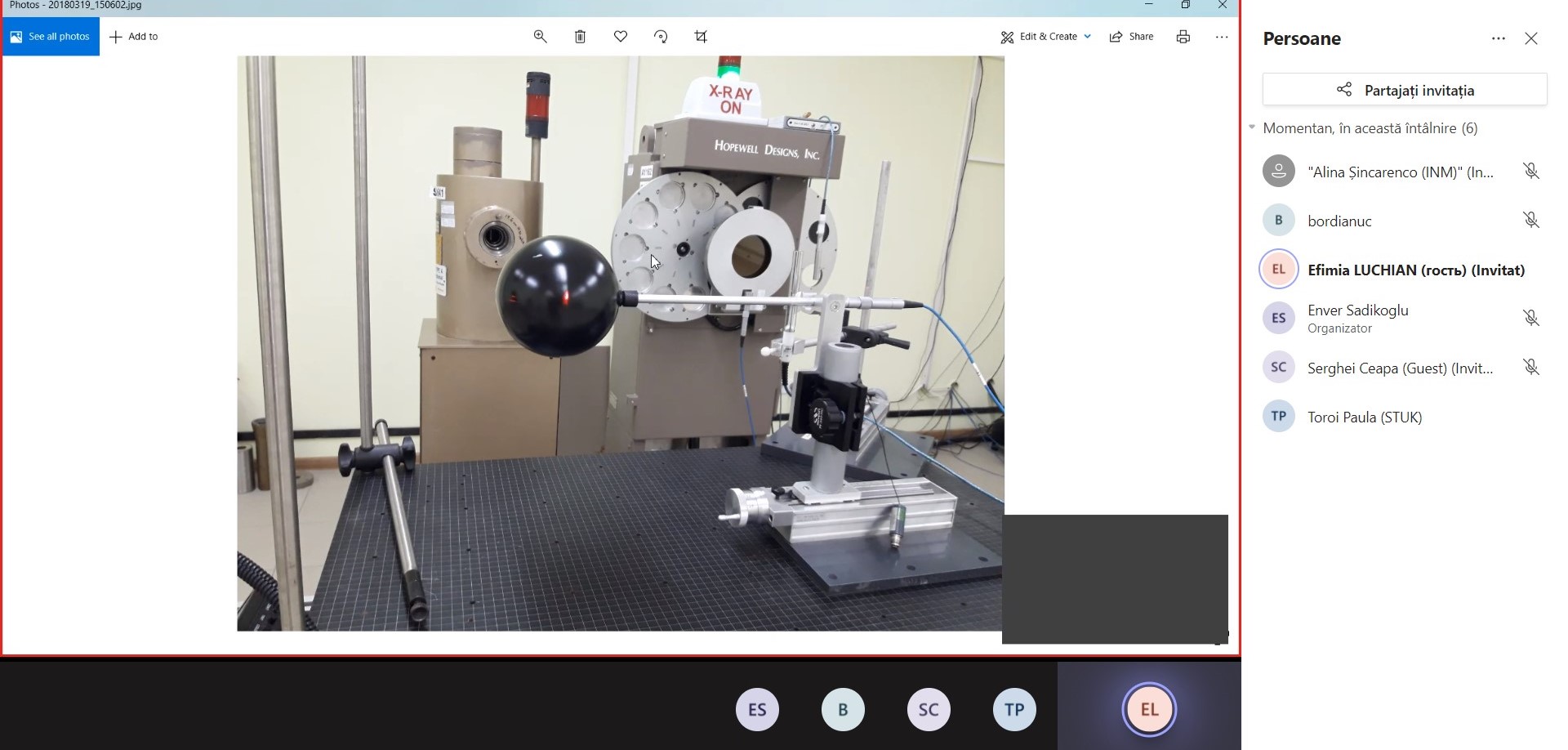Toggle mute icon for Alina Șincarenco
Screen dimensions: 1568x750
pos(1531,171)
